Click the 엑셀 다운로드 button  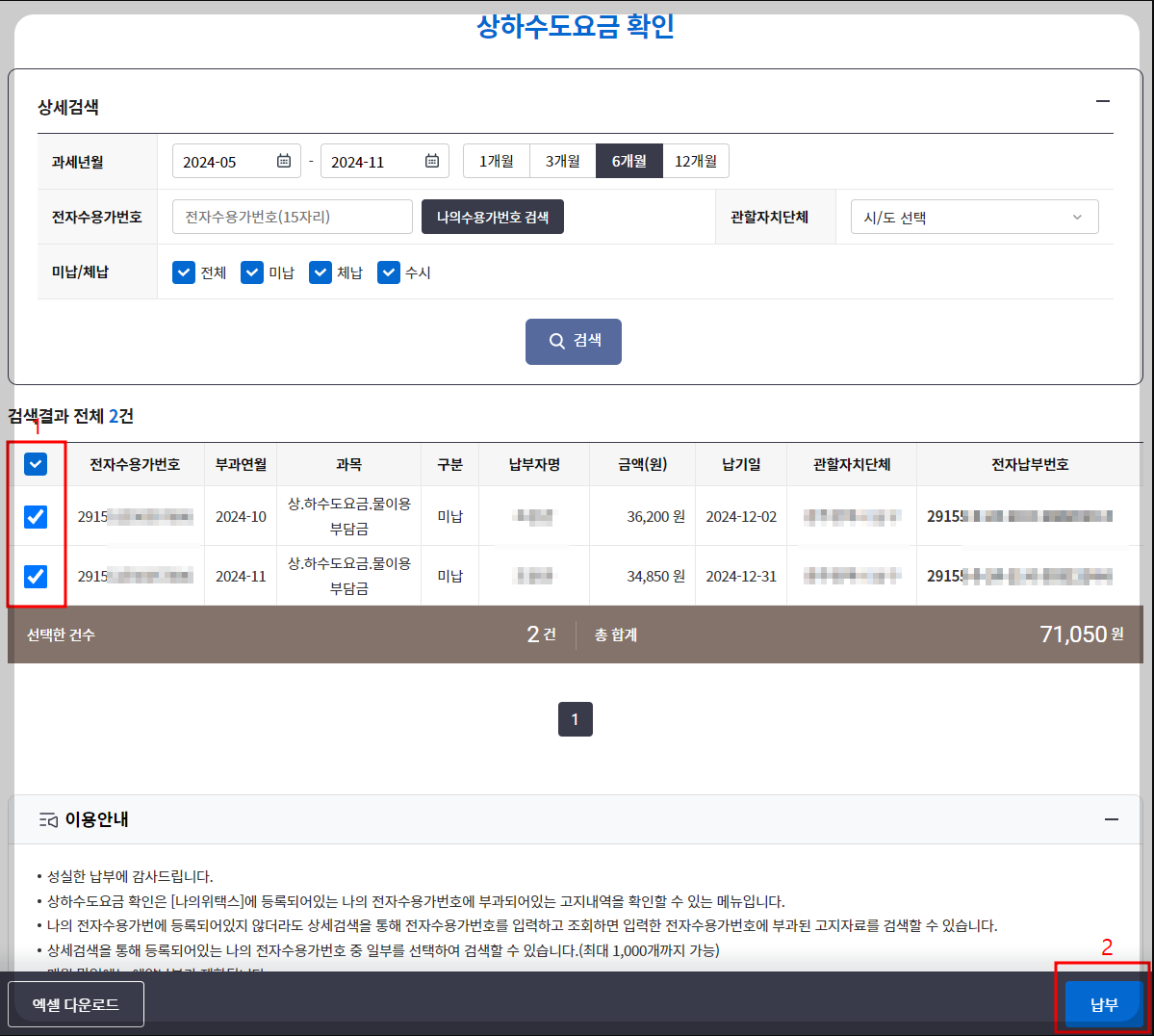point(76,1003)
